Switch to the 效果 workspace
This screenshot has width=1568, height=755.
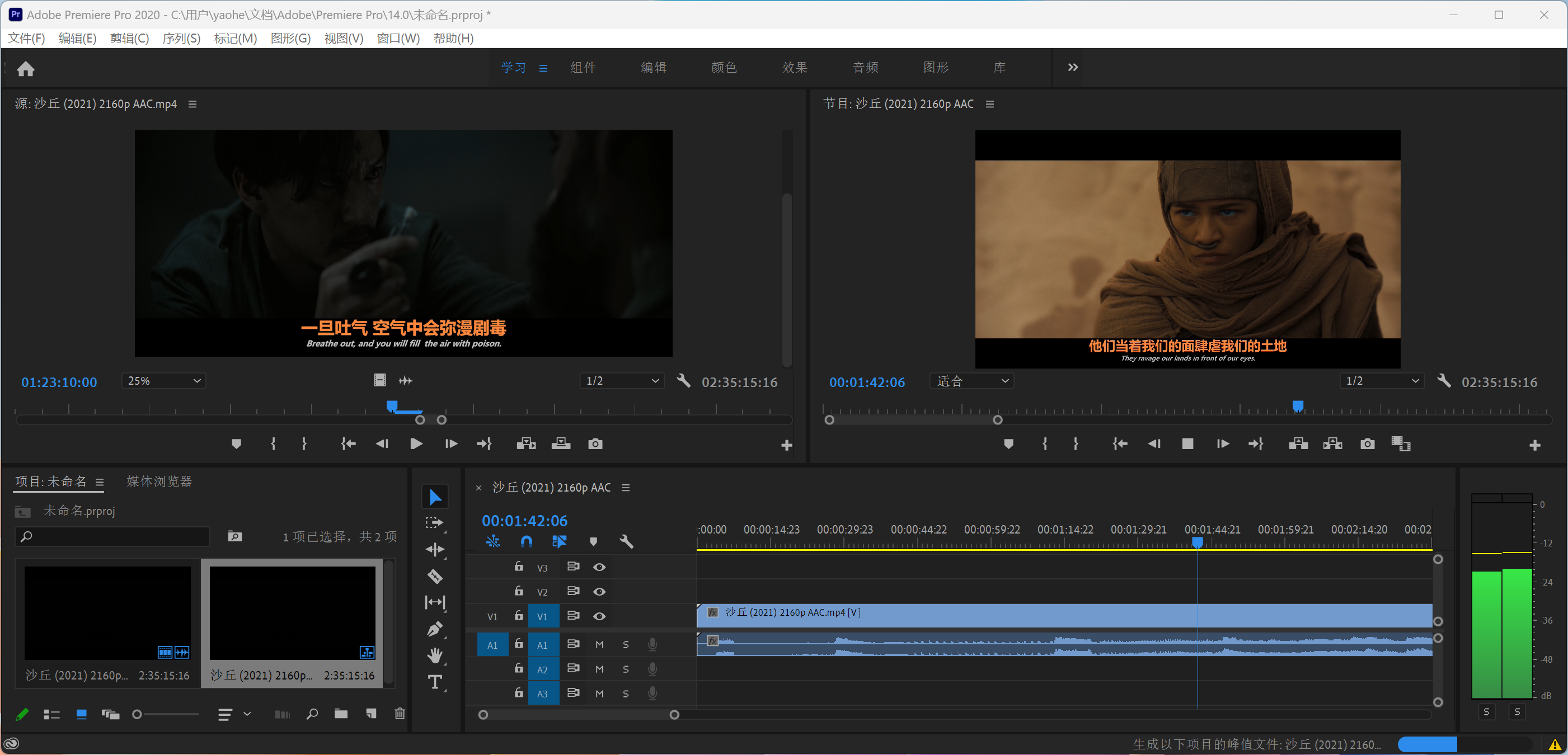794,67
